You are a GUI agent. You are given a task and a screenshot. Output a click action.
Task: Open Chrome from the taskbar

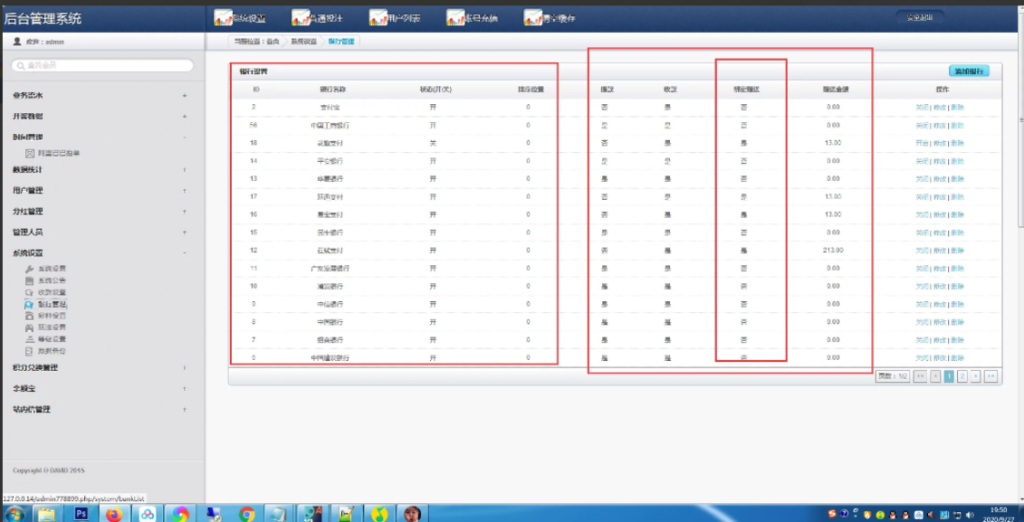tap(247, 514)
